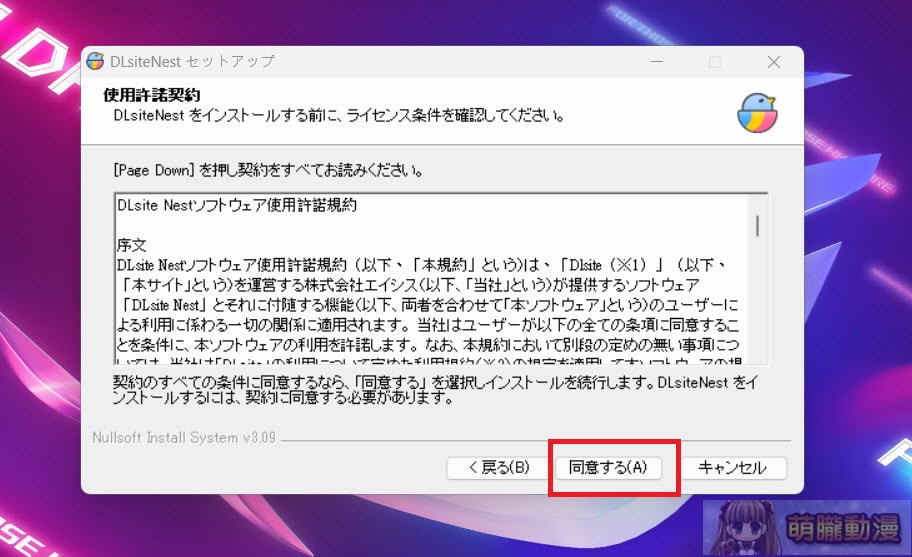Click the large DLsiteNest bird logo in header
This screenshot has height=557, width=912.
(x=757, y=113)
